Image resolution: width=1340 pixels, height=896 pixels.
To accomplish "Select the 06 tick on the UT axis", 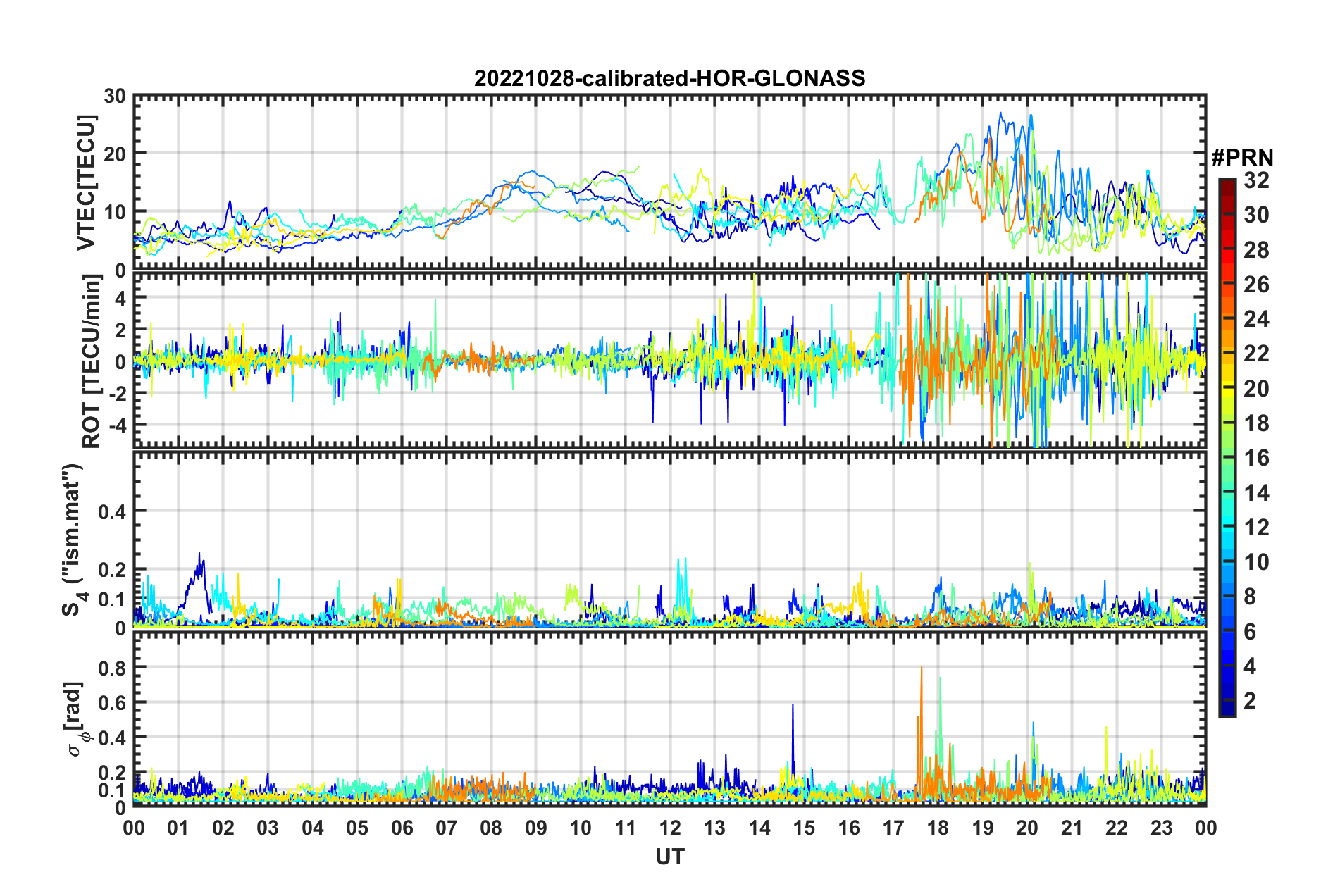I will click(x=402, y=828).
